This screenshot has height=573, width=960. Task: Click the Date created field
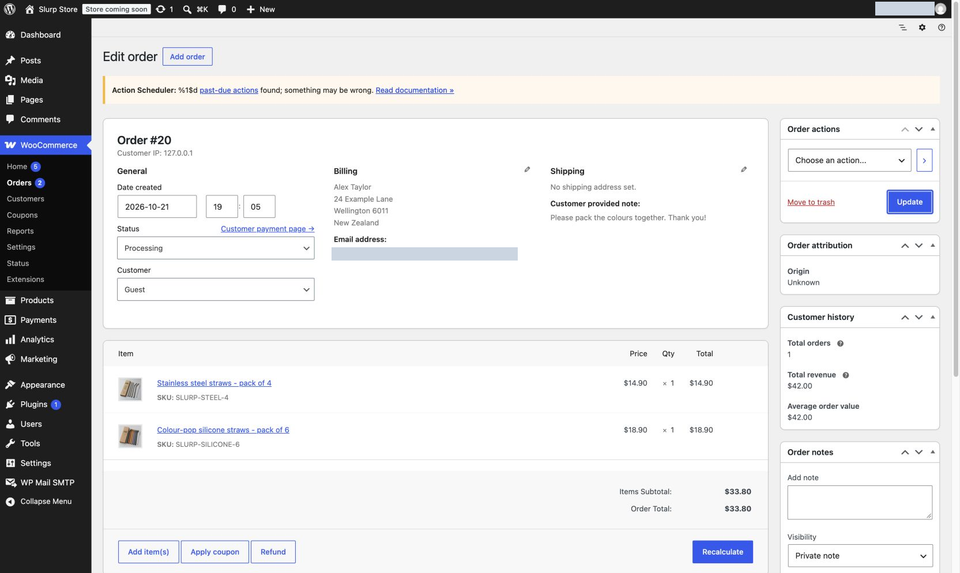click(x=157, y=206)
